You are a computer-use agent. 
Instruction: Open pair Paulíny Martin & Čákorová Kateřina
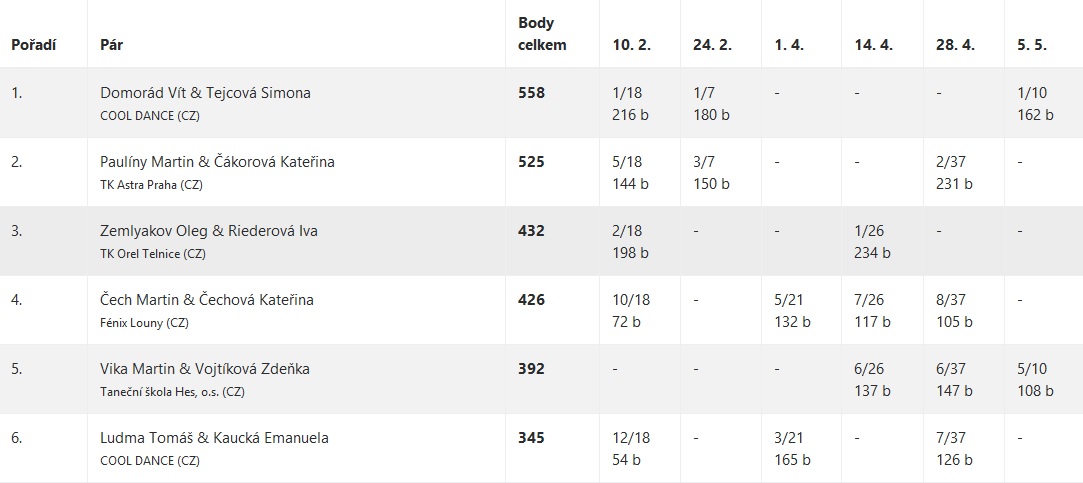218,162
